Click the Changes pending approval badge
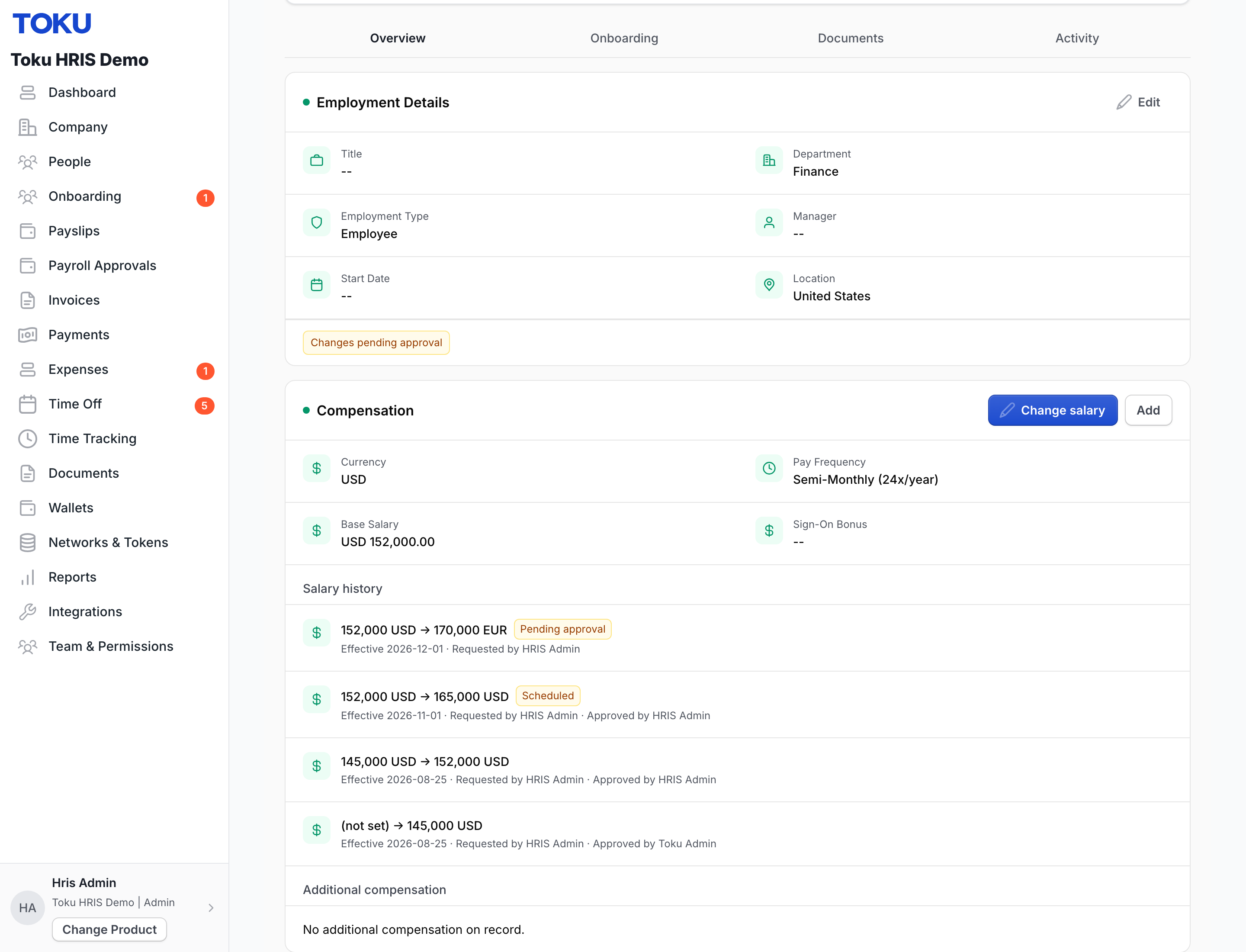Viewport: 1246px width, 952px height. pyautogui.click(x=376, y=342)
